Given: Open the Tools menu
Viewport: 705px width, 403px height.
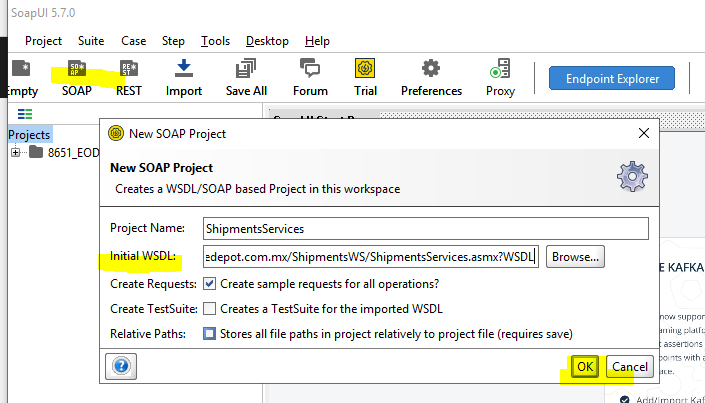Looking at the screenshot, I should click(x=215, y=41).
